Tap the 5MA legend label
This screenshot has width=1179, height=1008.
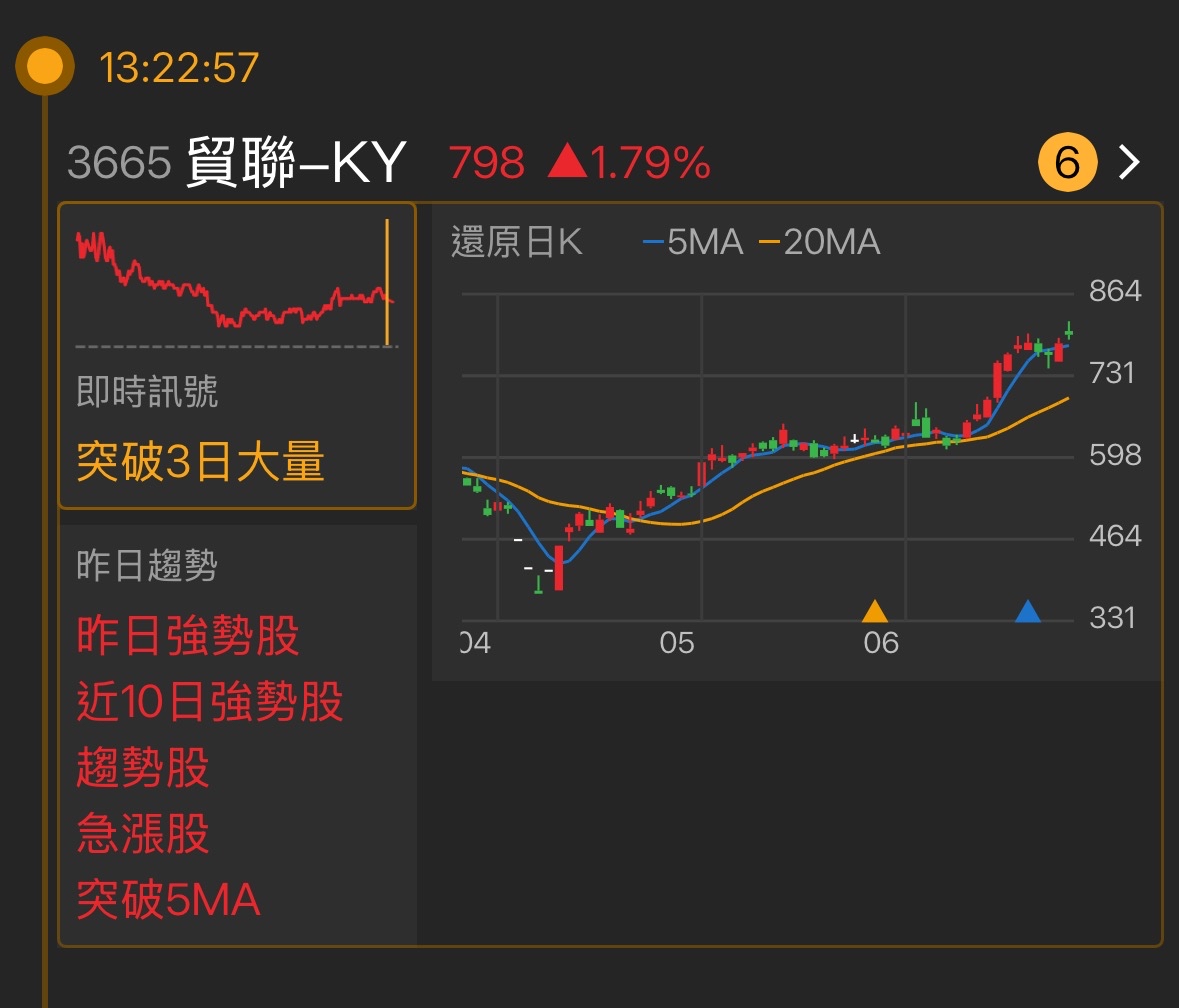[x=693, y=242]
